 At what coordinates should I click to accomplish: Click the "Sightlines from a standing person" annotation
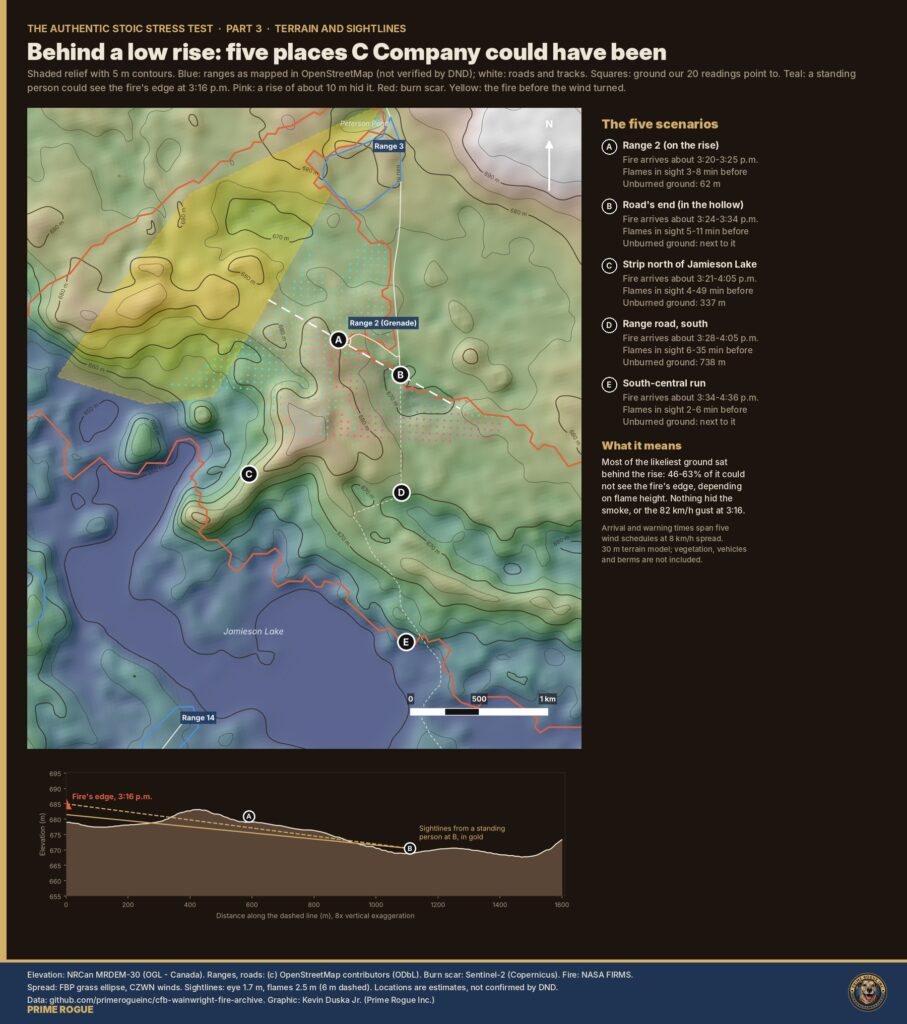(x=462, y=833)
